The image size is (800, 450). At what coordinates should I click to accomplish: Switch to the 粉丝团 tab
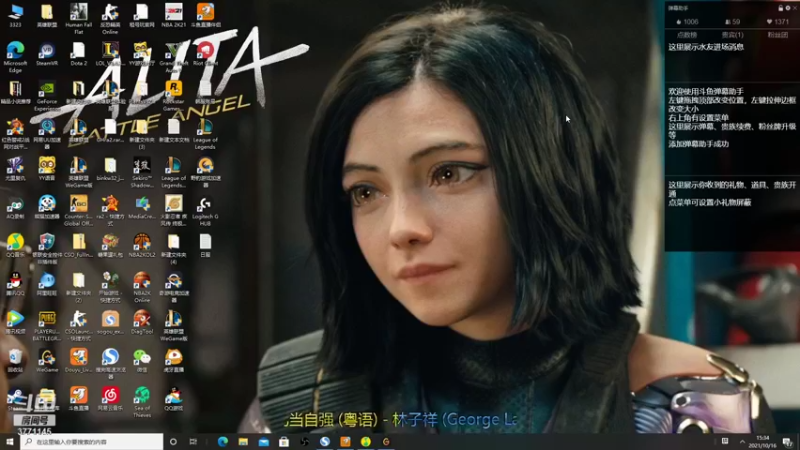pyautogui.click(x=778, y=35)
